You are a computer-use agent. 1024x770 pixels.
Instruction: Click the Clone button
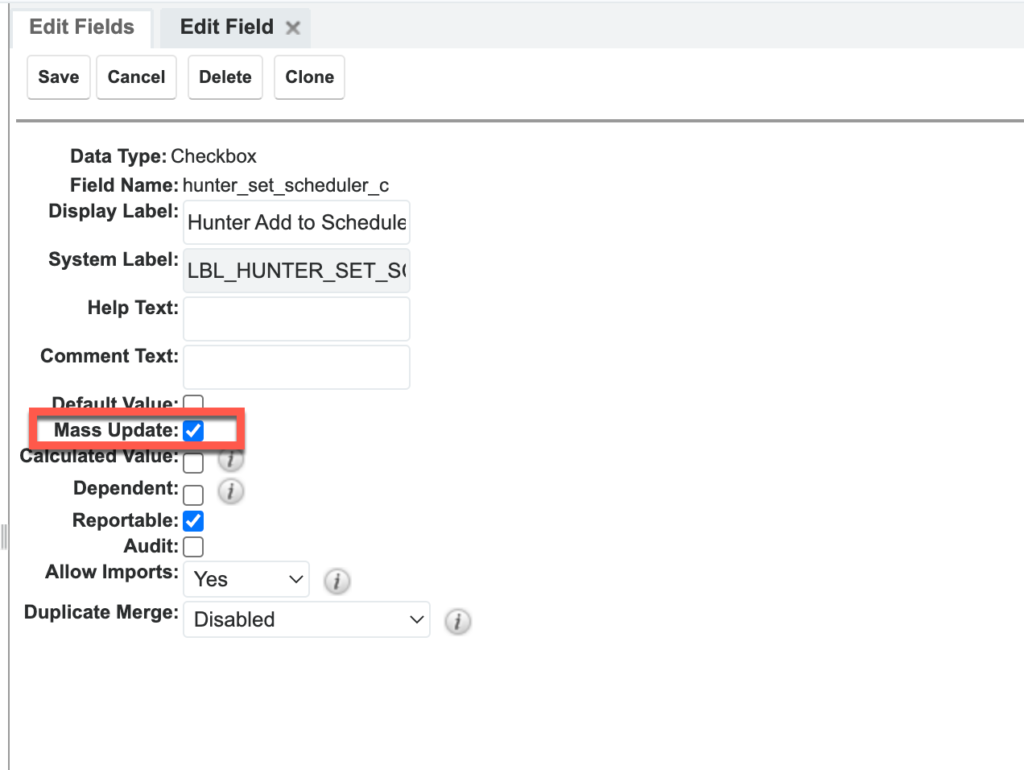pyautogui.click(x=309, y=78)
